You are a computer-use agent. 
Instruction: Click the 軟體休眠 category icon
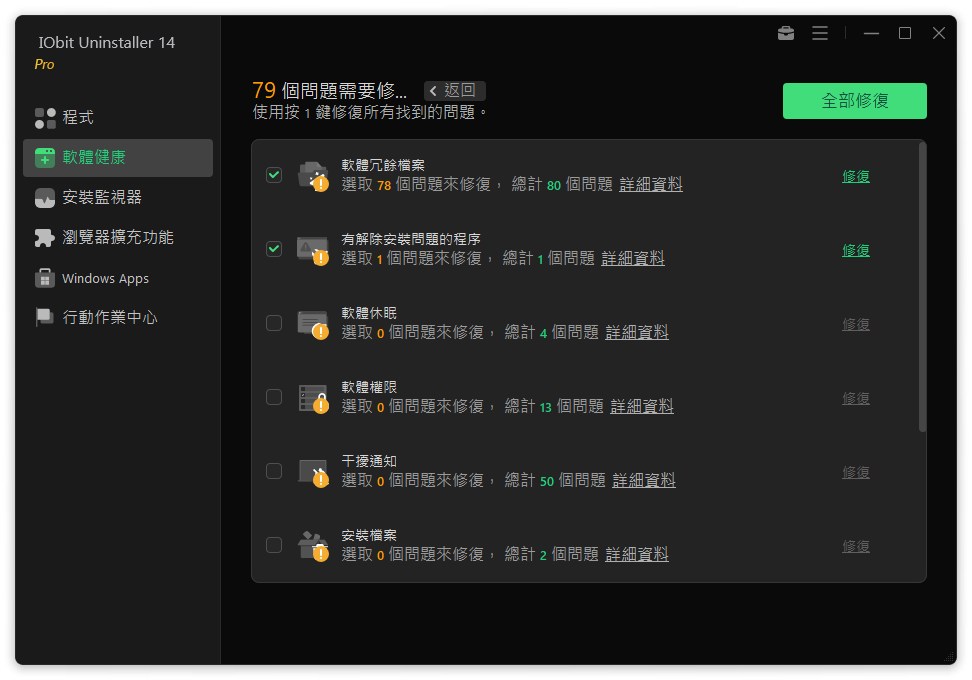click(x=313, y=324)
